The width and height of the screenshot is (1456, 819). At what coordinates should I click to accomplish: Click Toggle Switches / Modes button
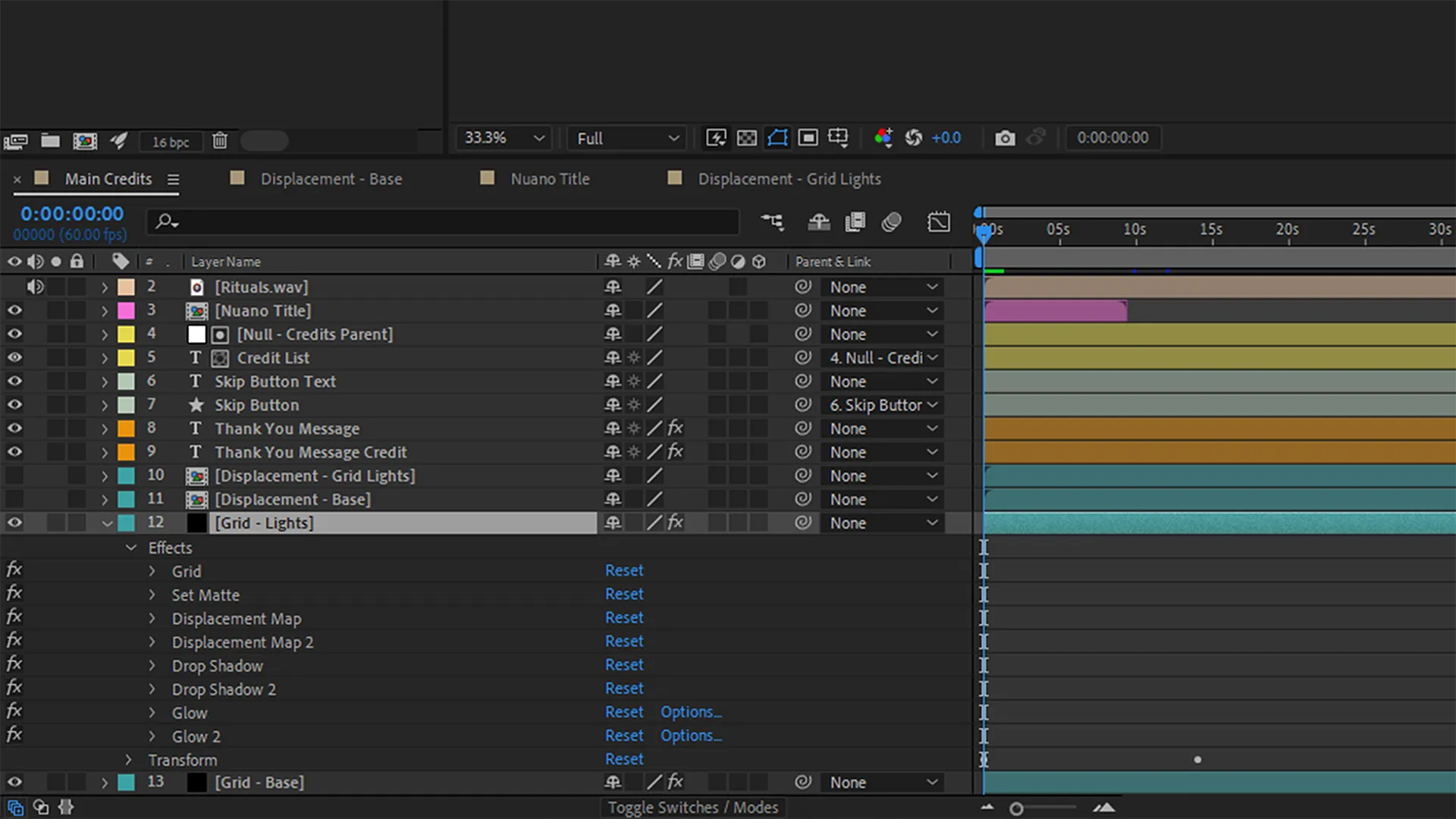coord(693,808)
